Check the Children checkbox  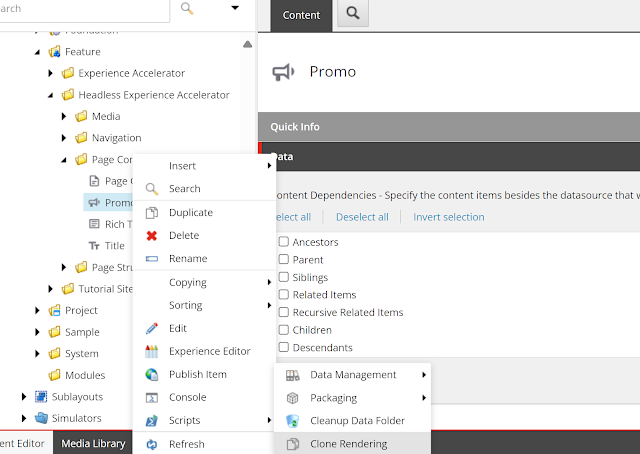click(284, 329)
